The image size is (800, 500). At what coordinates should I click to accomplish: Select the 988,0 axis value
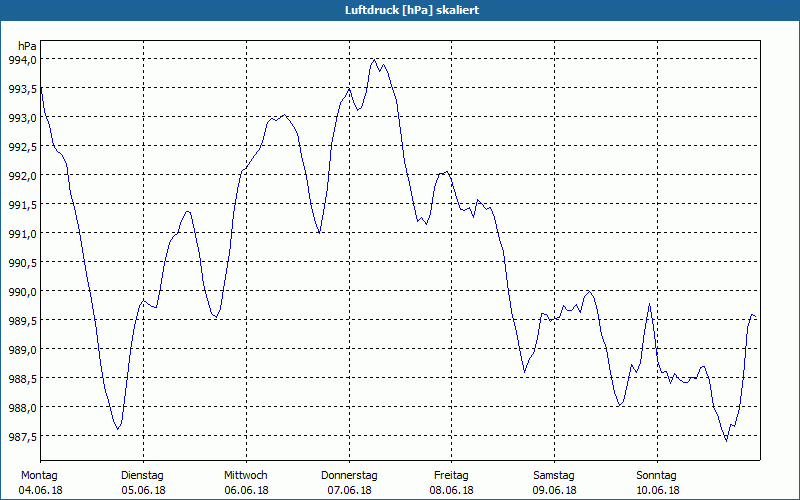[x=22, y=408]
